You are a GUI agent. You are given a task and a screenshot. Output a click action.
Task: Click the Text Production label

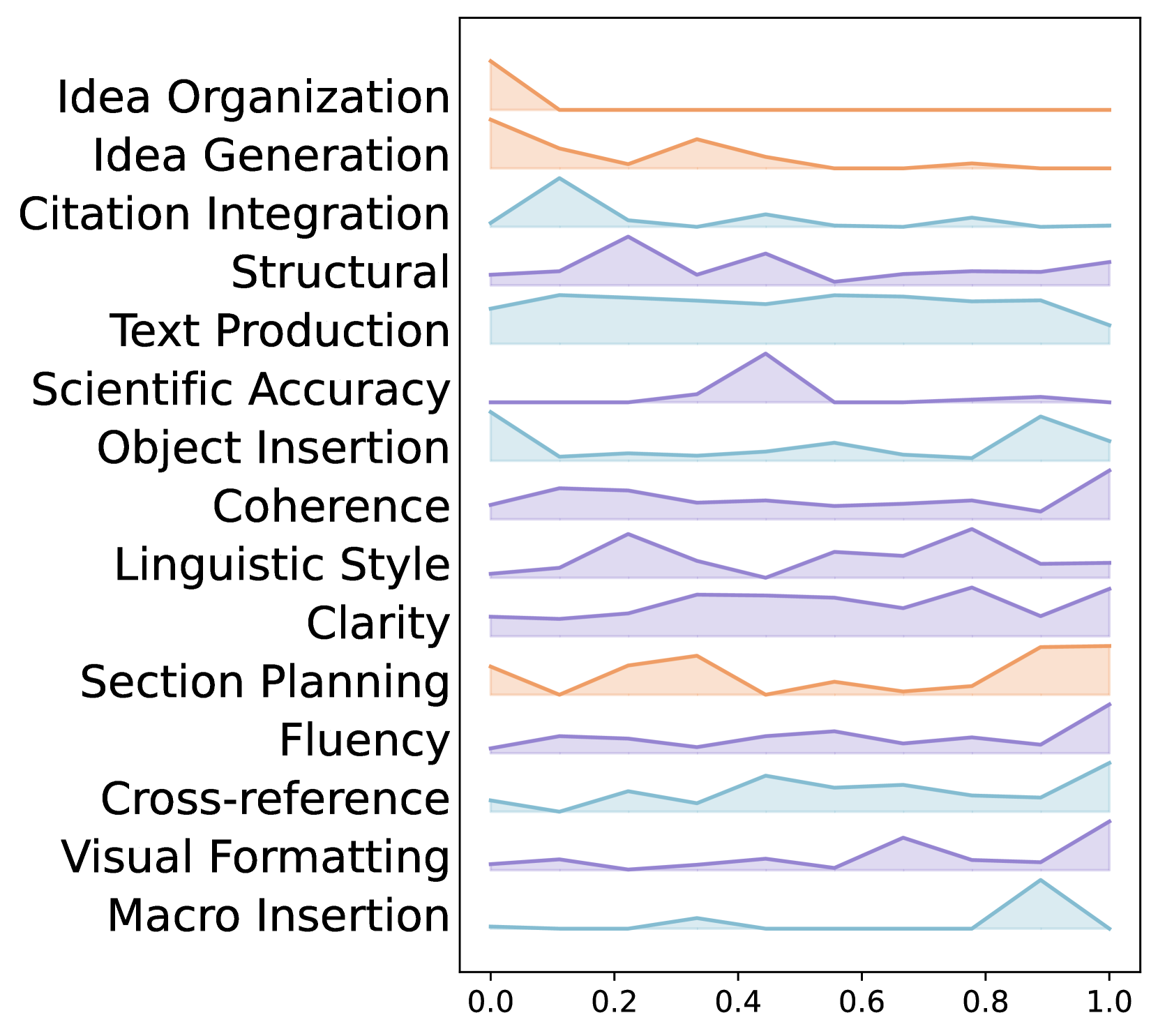click(280, 331)
